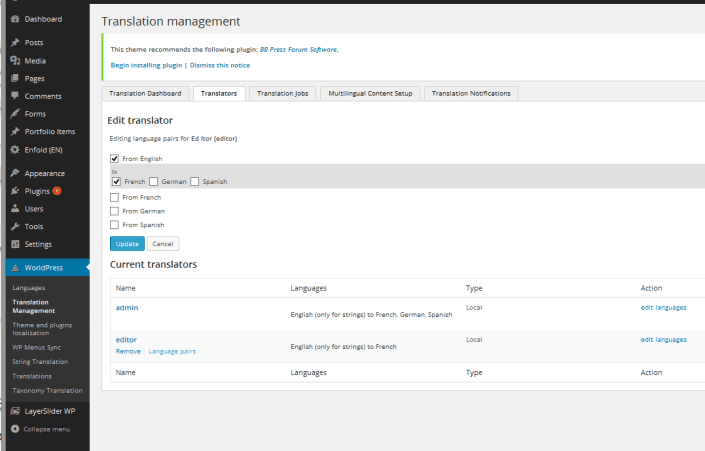Click the Begin installing plugin link
This screenshot has height=451, width=705.
point(146,65)
